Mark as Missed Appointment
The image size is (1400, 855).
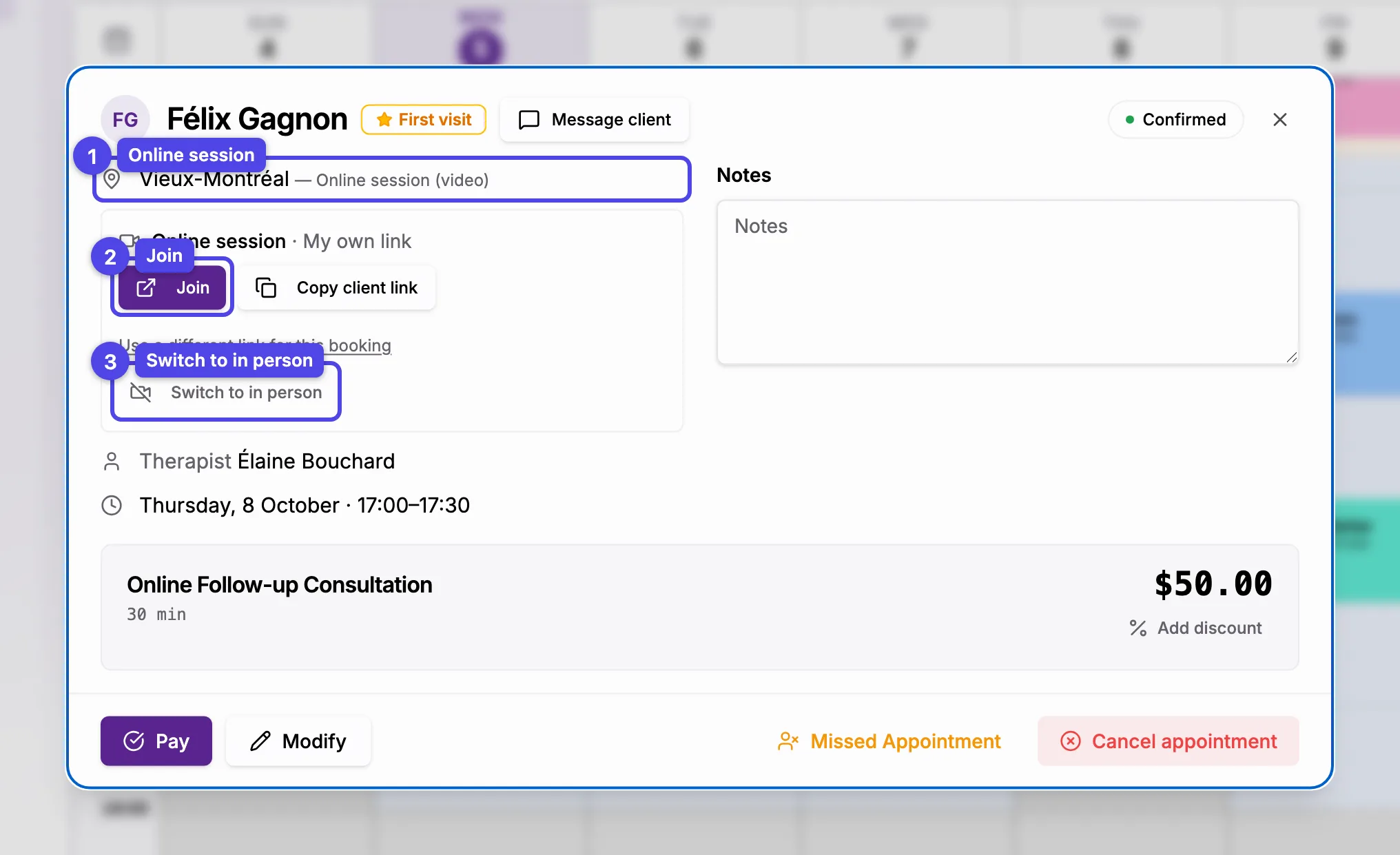(x=889, y=741)
